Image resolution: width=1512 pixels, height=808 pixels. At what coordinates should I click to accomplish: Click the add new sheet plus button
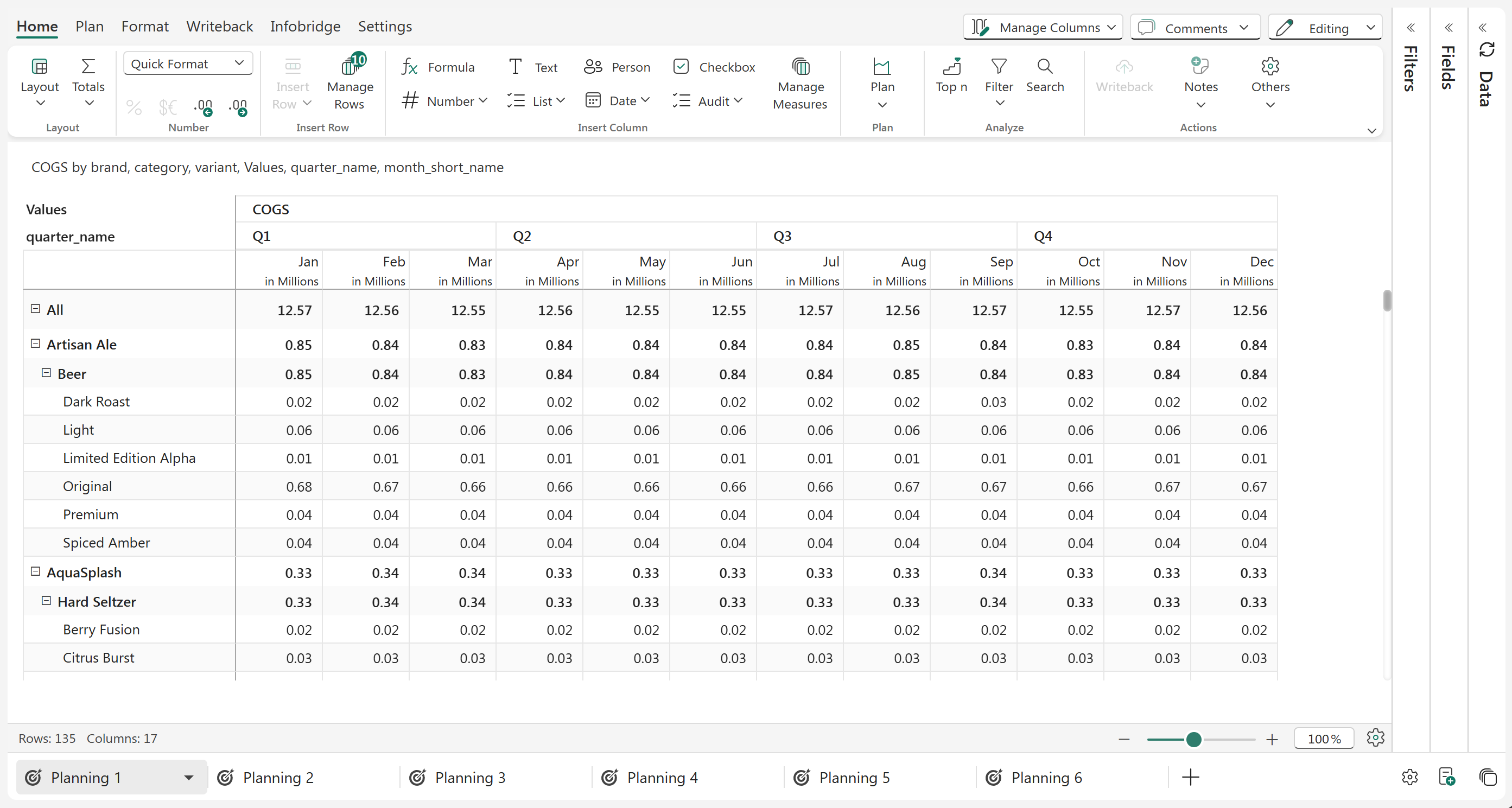[x=1190, y=778]
